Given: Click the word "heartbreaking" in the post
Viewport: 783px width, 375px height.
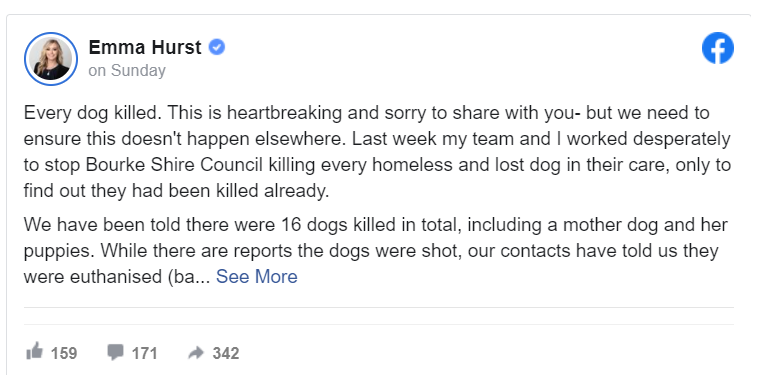Looking at the screenshot, I should click(285, 113).
